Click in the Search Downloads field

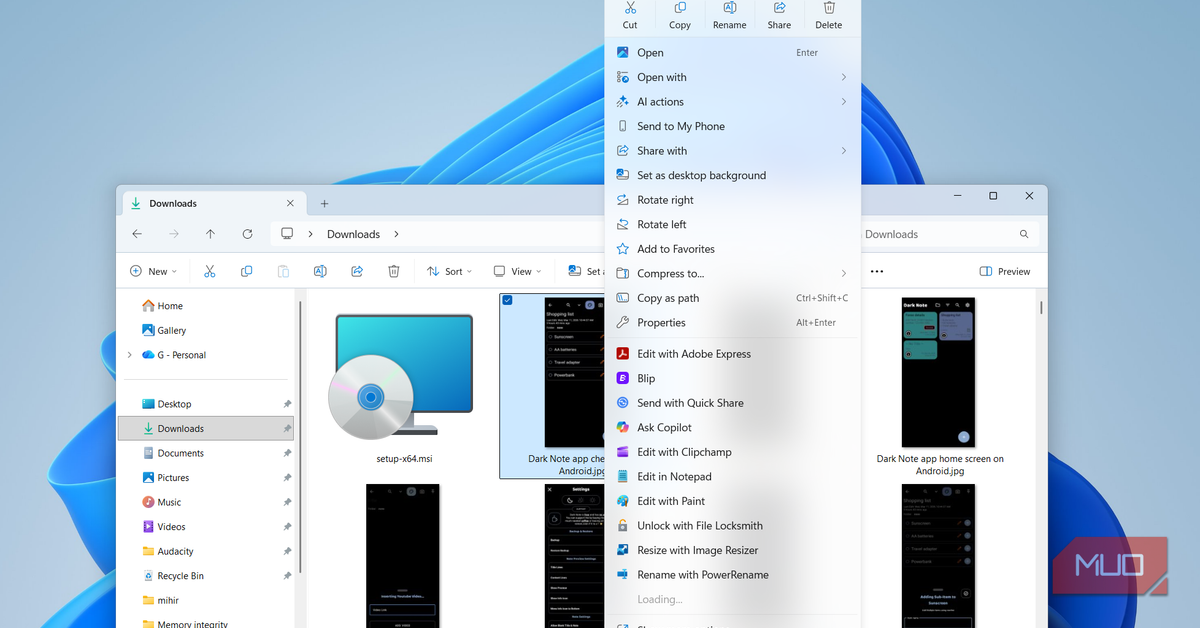pos(949,234)
